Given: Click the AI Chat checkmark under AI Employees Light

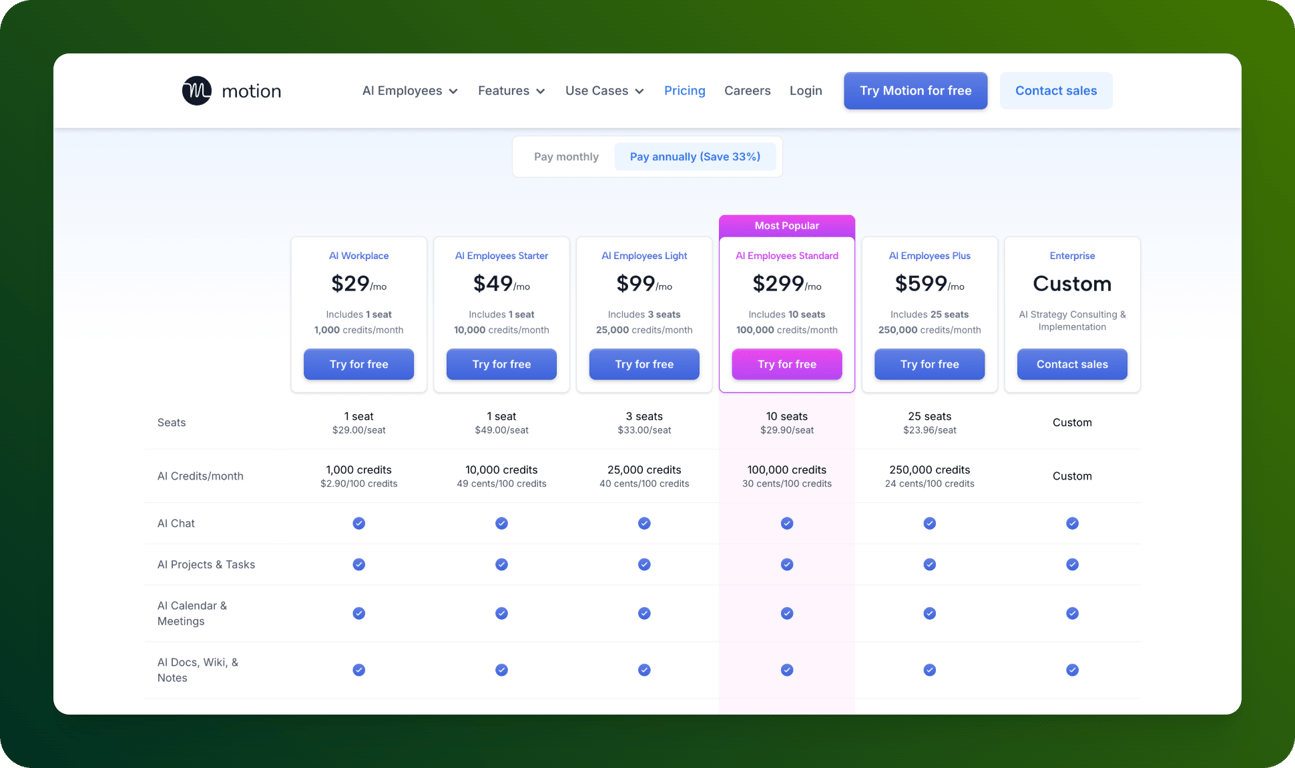Looking at the screenshot, I should click(x=644, y=523).
